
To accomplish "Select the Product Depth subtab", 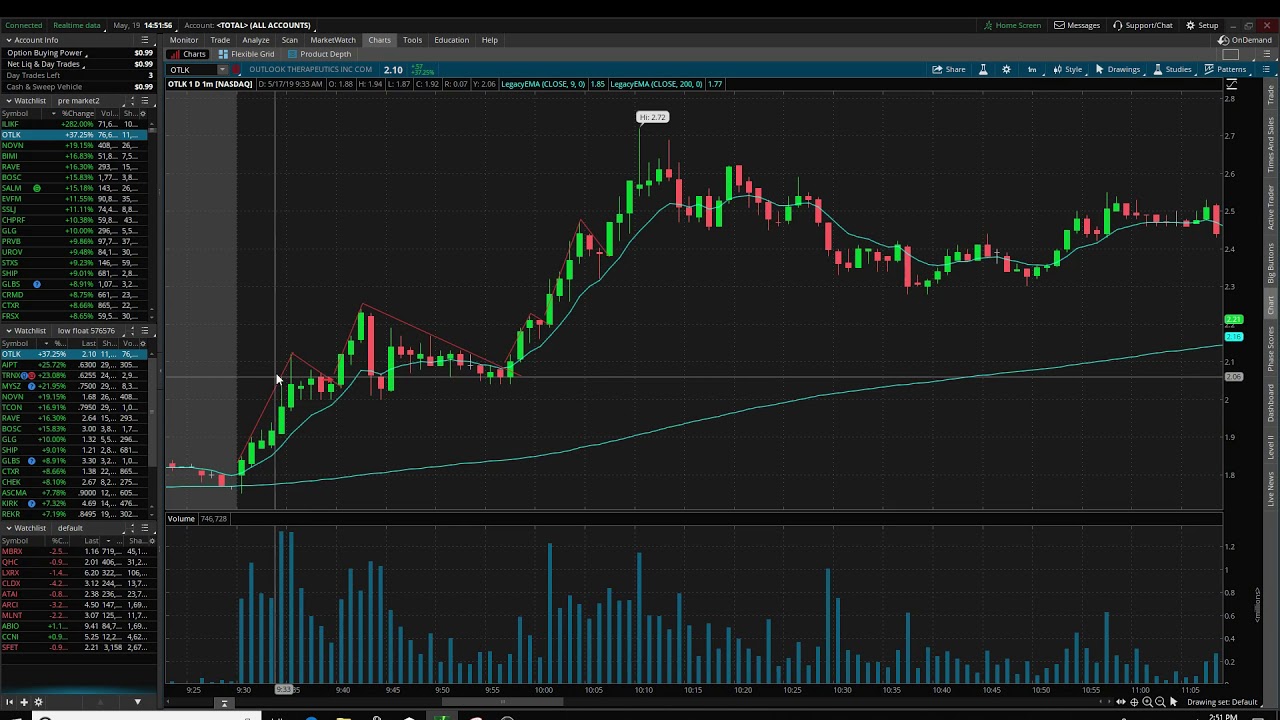I will point(320,54).
